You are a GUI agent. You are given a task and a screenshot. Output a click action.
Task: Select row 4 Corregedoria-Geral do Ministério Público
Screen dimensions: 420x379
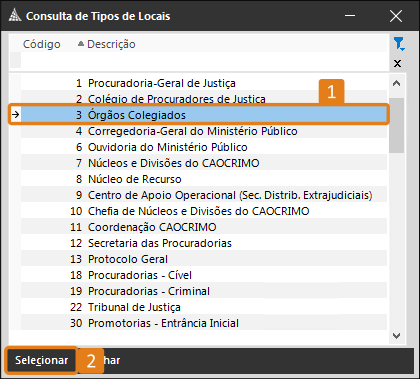tap(204, 131)
